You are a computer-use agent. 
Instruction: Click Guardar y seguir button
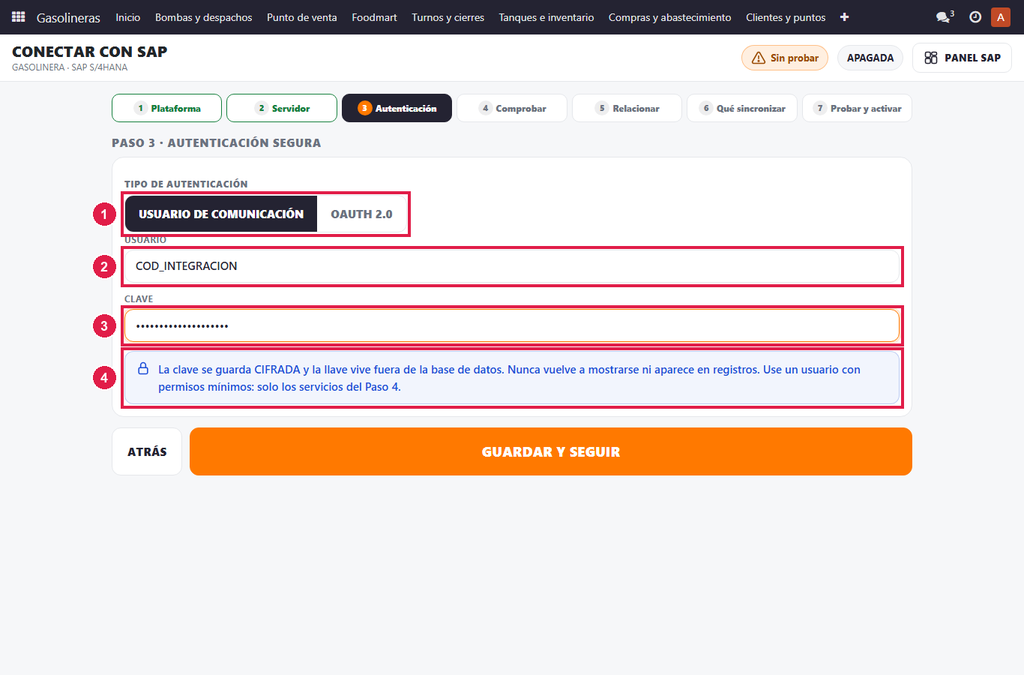point(551,452)
